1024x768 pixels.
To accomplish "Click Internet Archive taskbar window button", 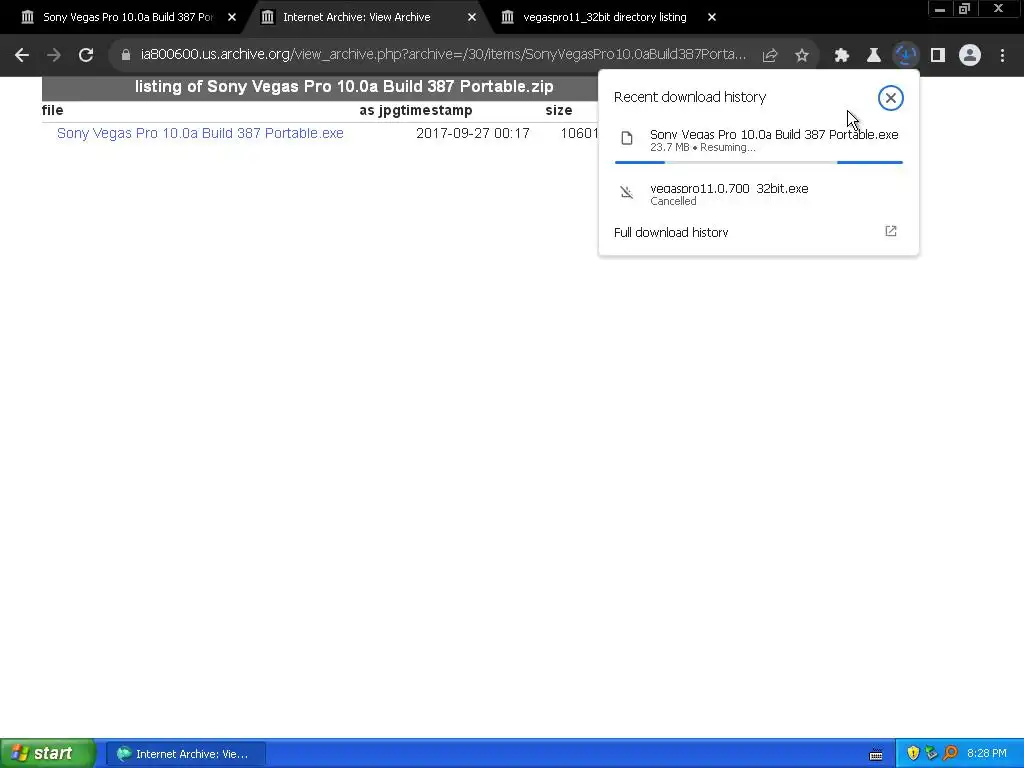I will pyautogui.click(x=185, y=754).
